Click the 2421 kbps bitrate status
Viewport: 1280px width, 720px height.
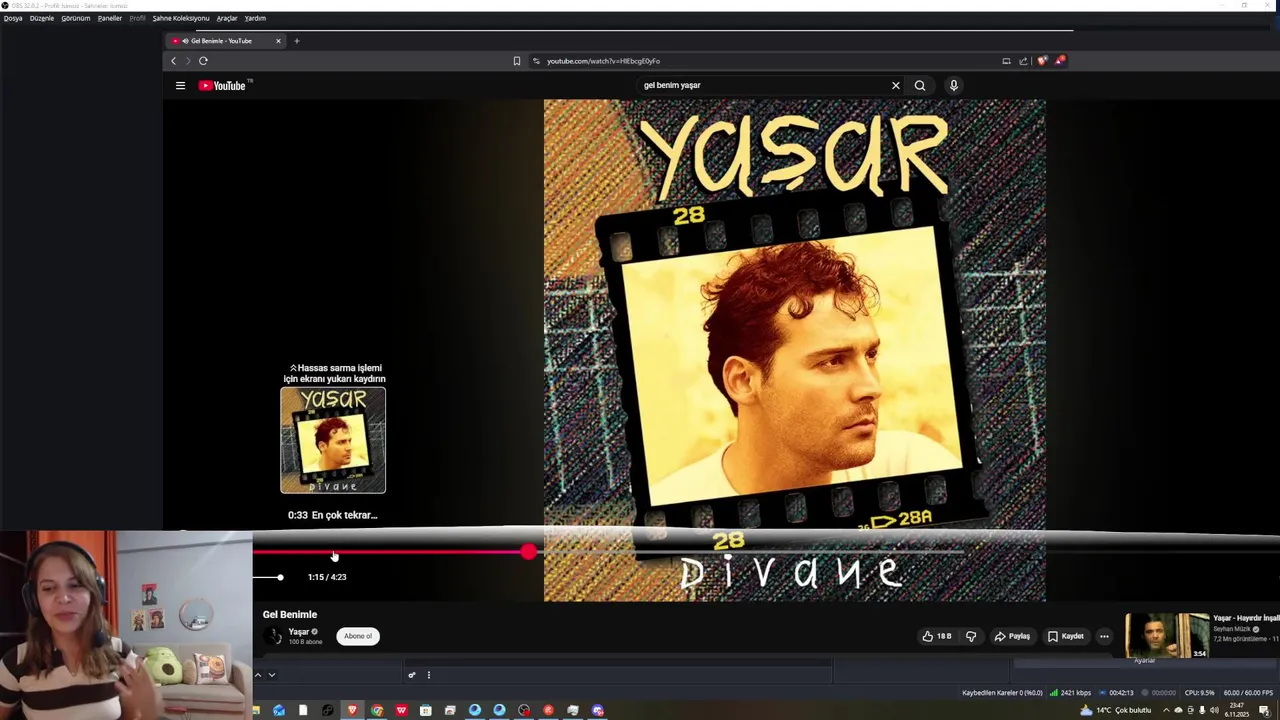[x=1070, y=693]
